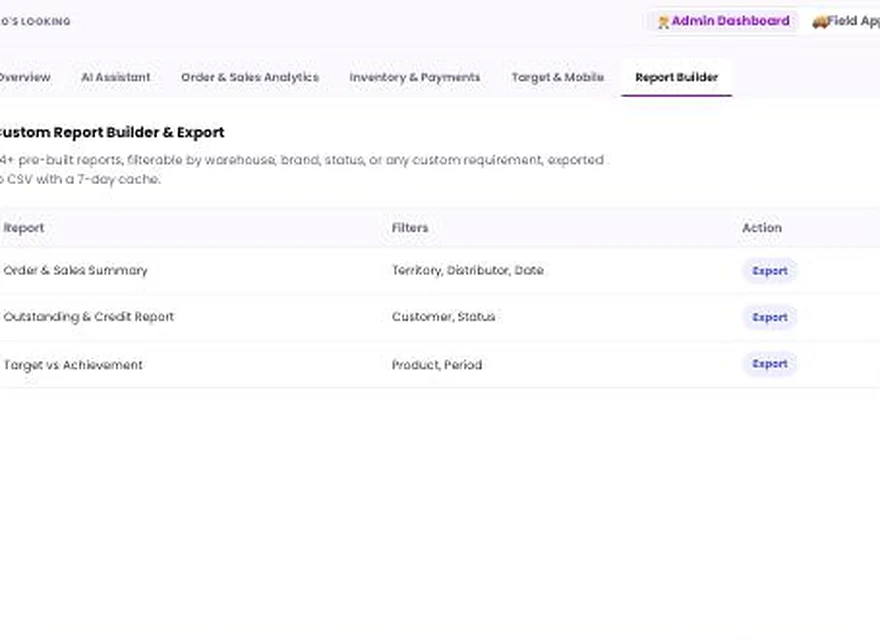880x640 pixels.
Task: Click the Filters column header
Action: tap(410, 228)
